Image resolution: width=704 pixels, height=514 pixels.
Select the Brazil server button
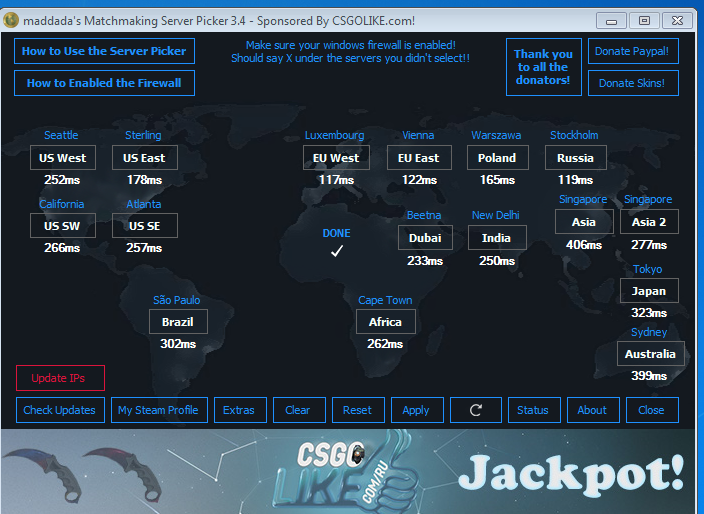coord(178,322)
